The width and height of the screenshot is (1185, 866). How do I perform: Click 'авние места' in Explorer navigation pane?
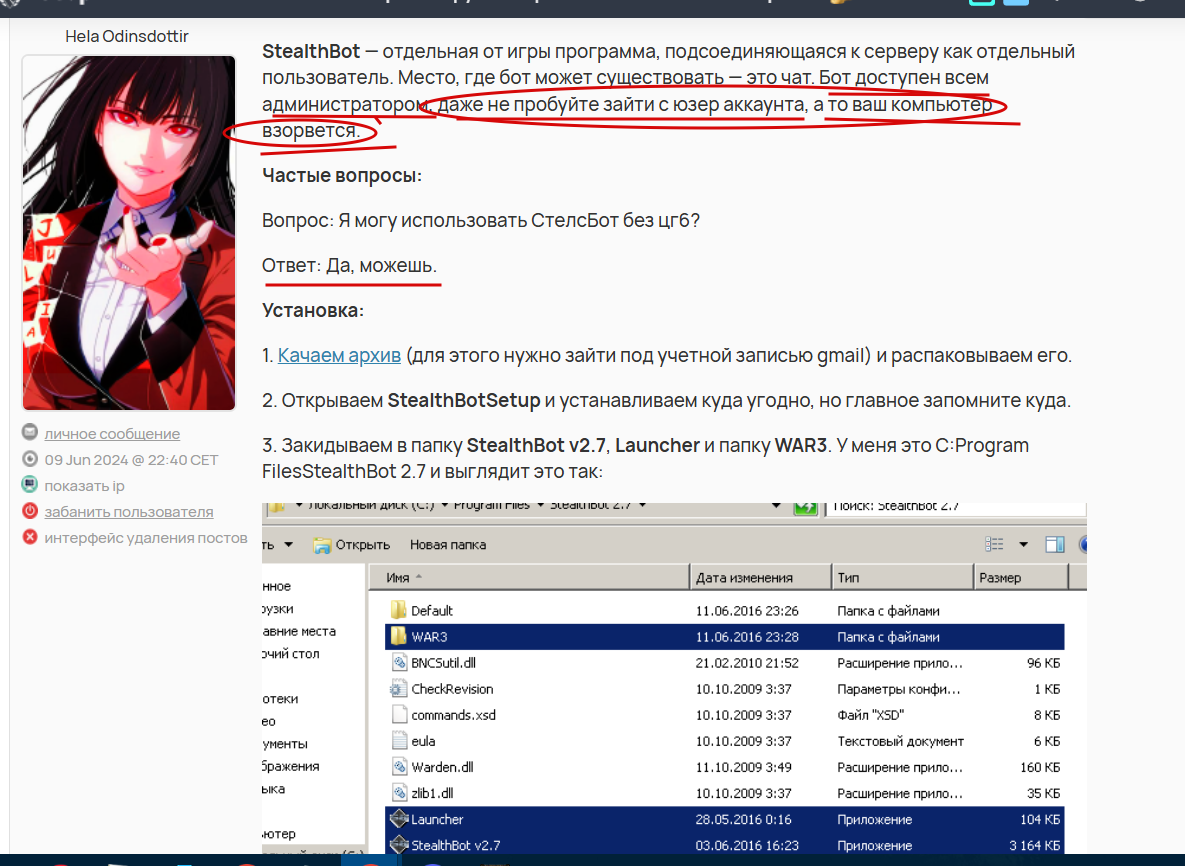[x=299, y=631]
